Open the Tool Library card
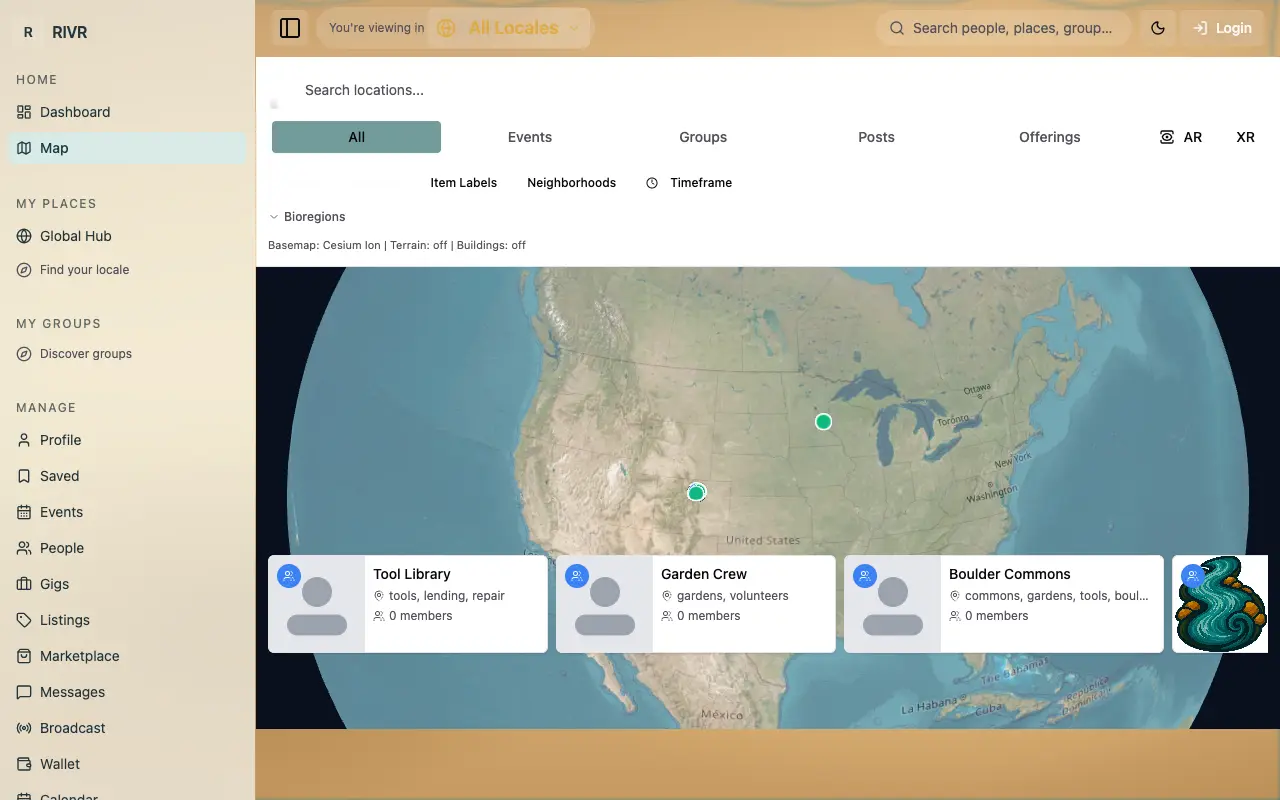The image size is (1280, 800). point(408,604)
